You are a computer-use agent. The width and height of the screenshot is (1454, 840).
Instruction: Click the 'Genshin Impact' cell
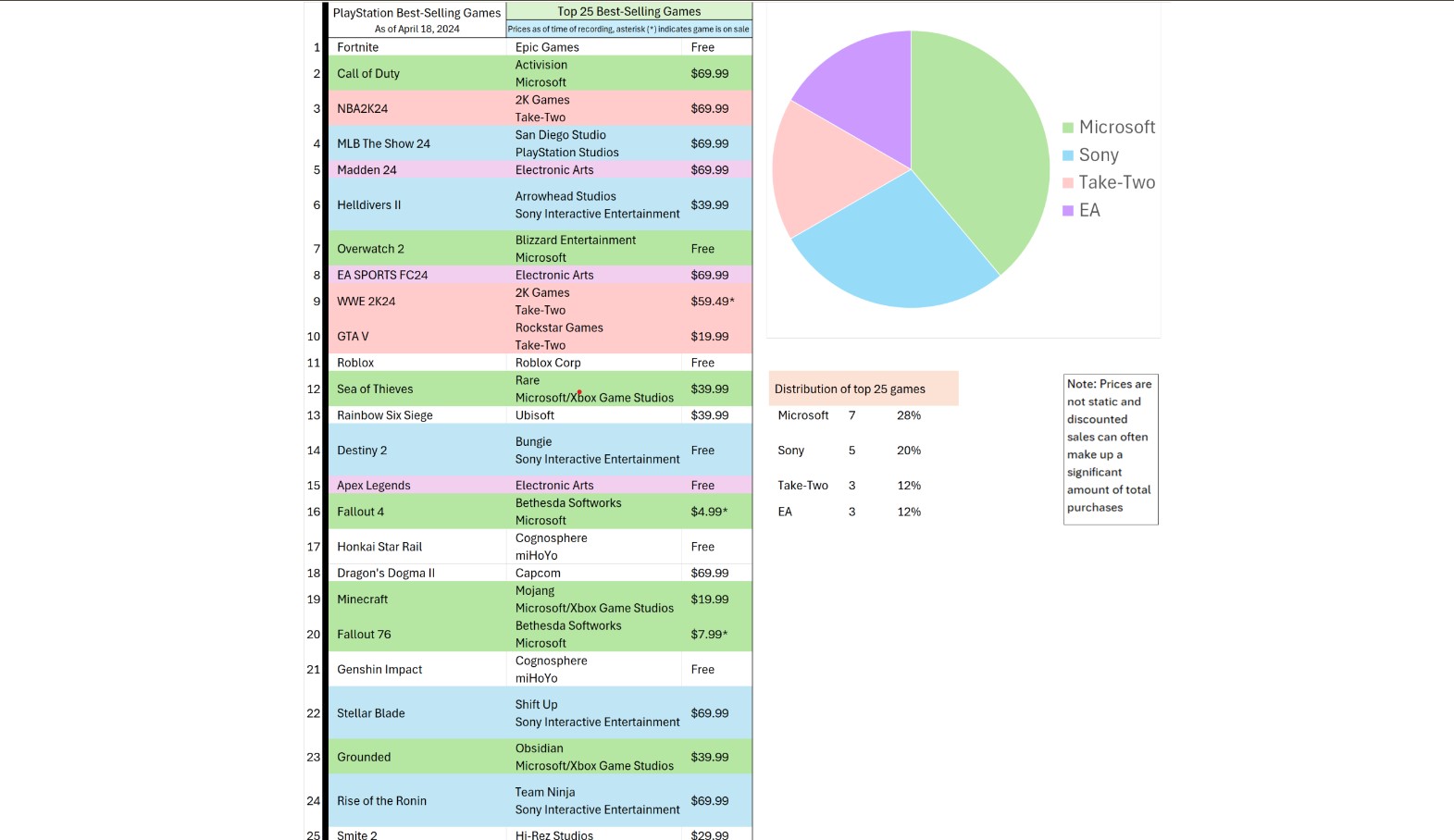pyautogui.click(x=416, y=670)
